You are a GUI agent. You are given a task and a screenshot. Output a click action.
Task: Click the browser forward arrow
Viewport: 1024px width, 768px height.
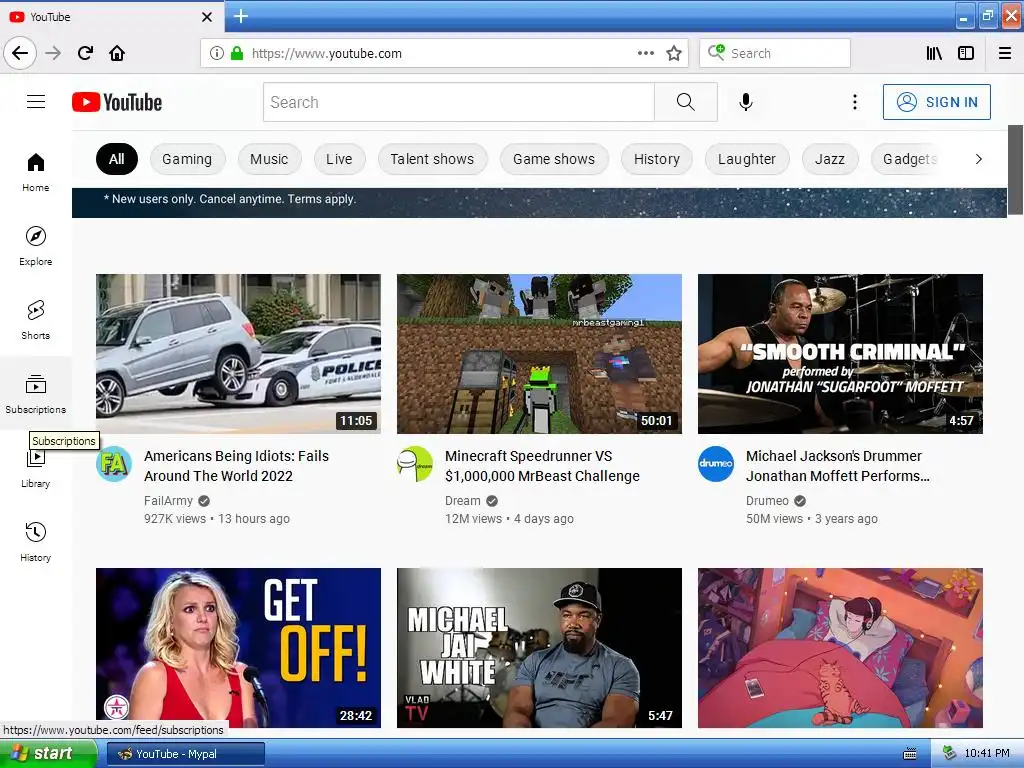point(53,53)
